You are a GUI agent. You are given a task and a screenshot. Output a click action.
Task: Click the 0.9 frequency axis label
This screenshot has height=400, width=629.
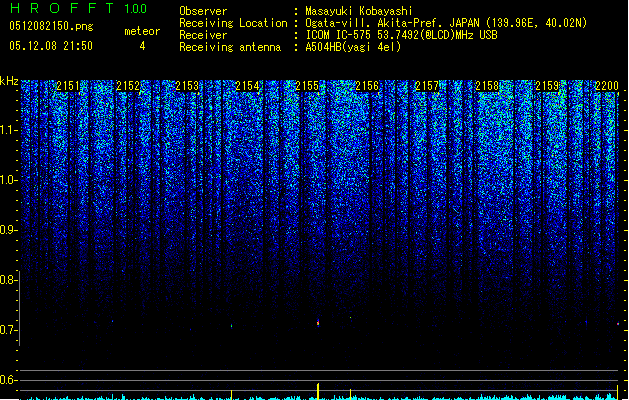(8, 230)
